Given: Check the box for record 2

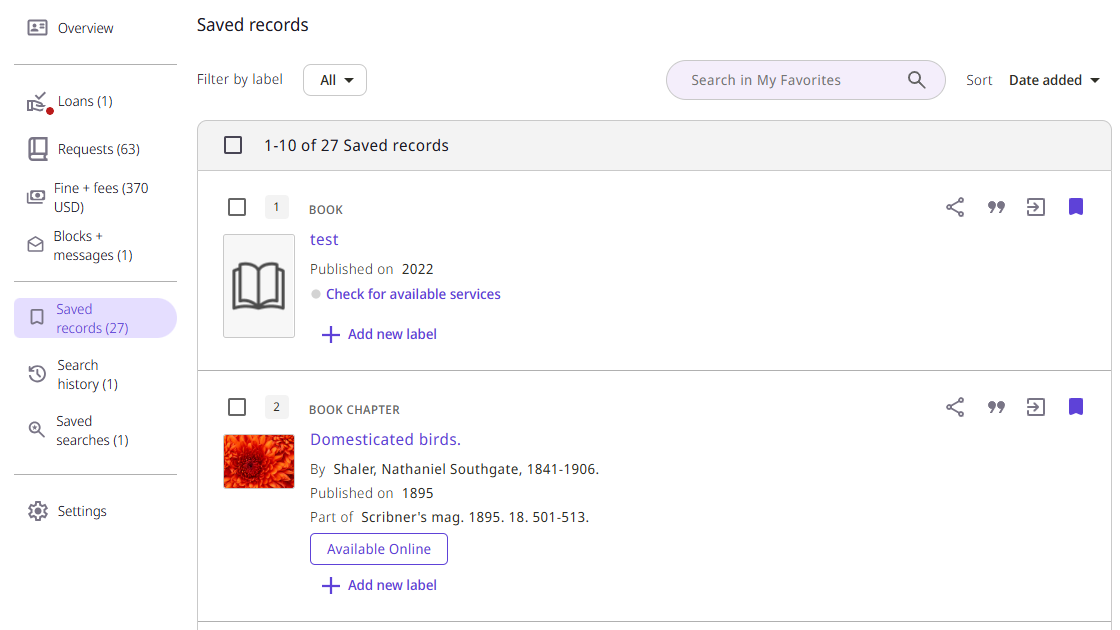Looking at the screenshot, I should click(x=237, y=407).
